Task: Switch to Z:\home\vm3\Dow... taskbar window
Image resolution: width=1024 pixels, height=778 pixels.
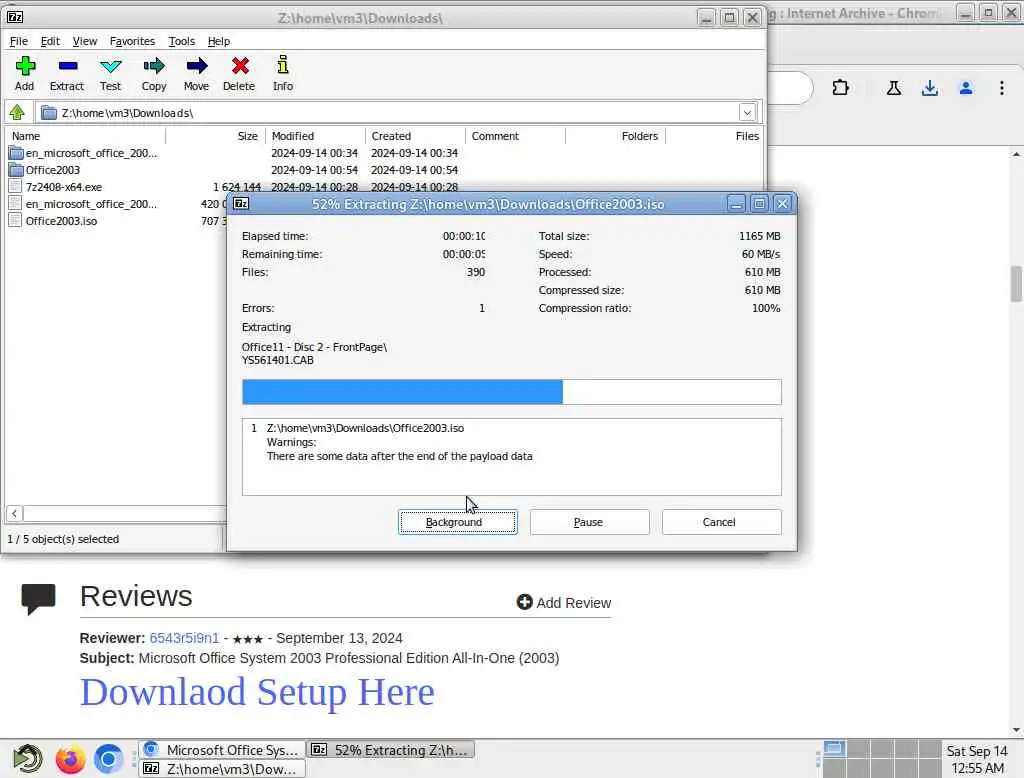Action: tap(223, 769)
